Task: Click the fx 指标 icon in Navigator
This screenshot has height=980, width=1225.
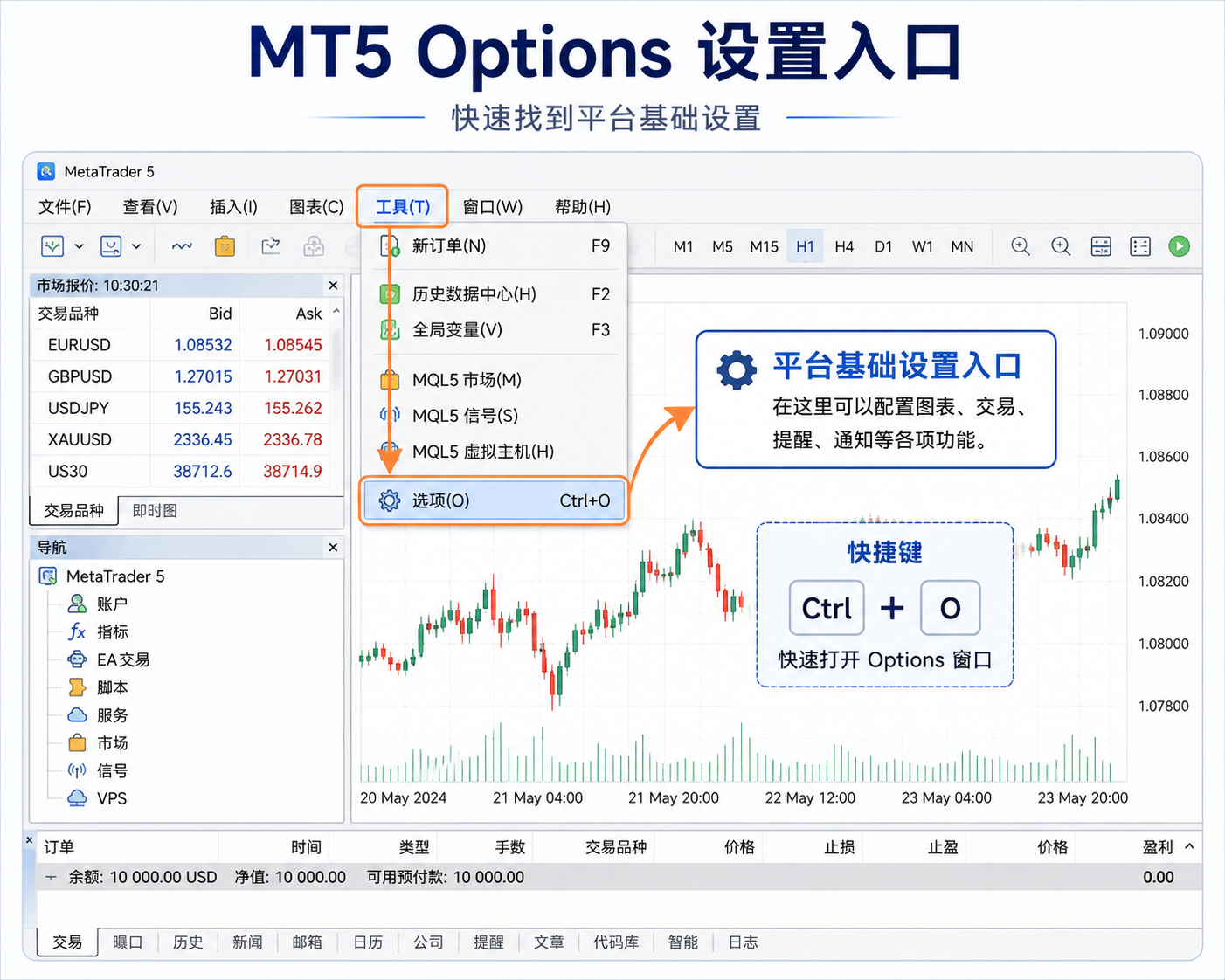Action: click(77, 631)
